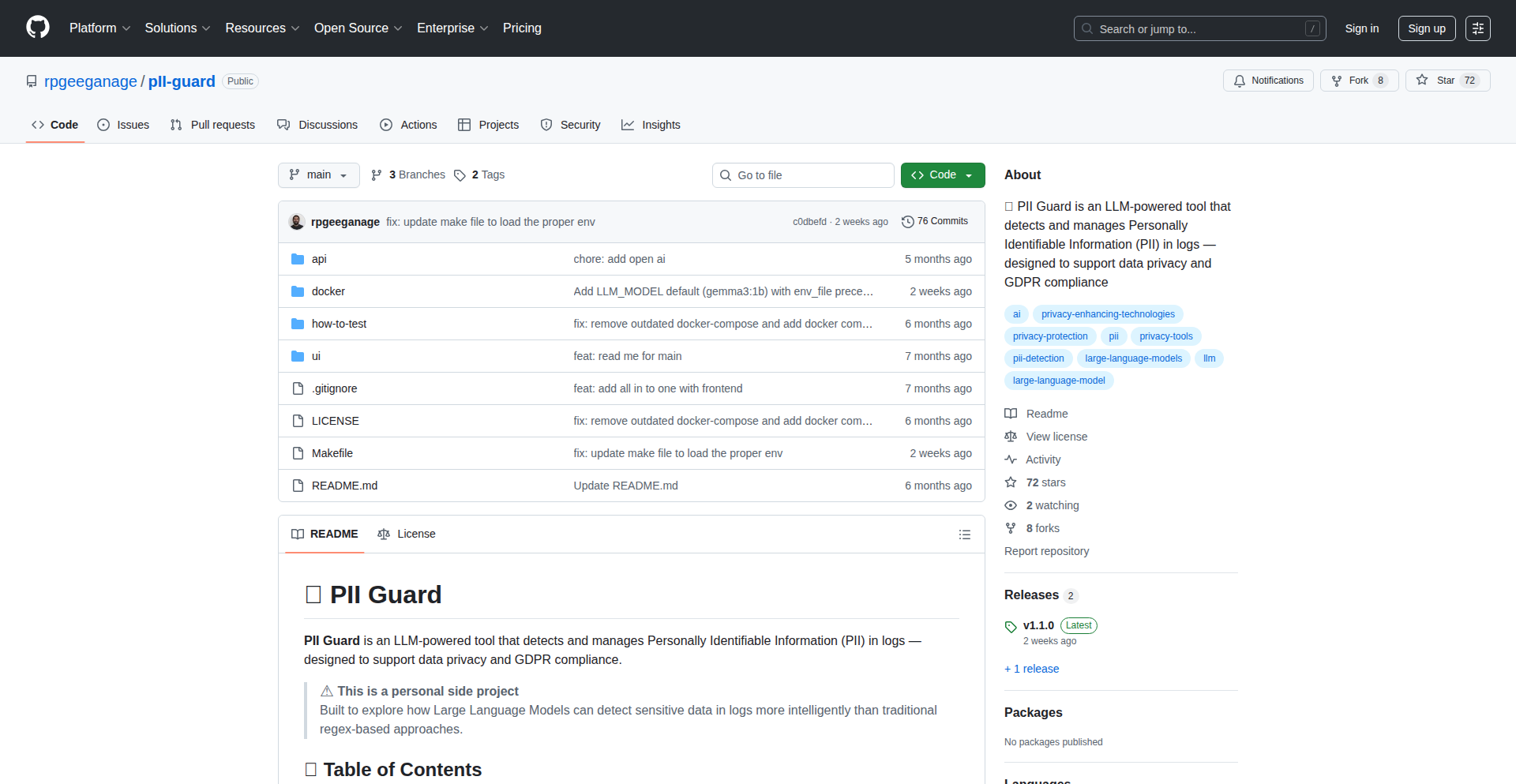This screenshot has height=784, width=1516.
Task: Expand the Open Source menu
Action: click(358, 28)
